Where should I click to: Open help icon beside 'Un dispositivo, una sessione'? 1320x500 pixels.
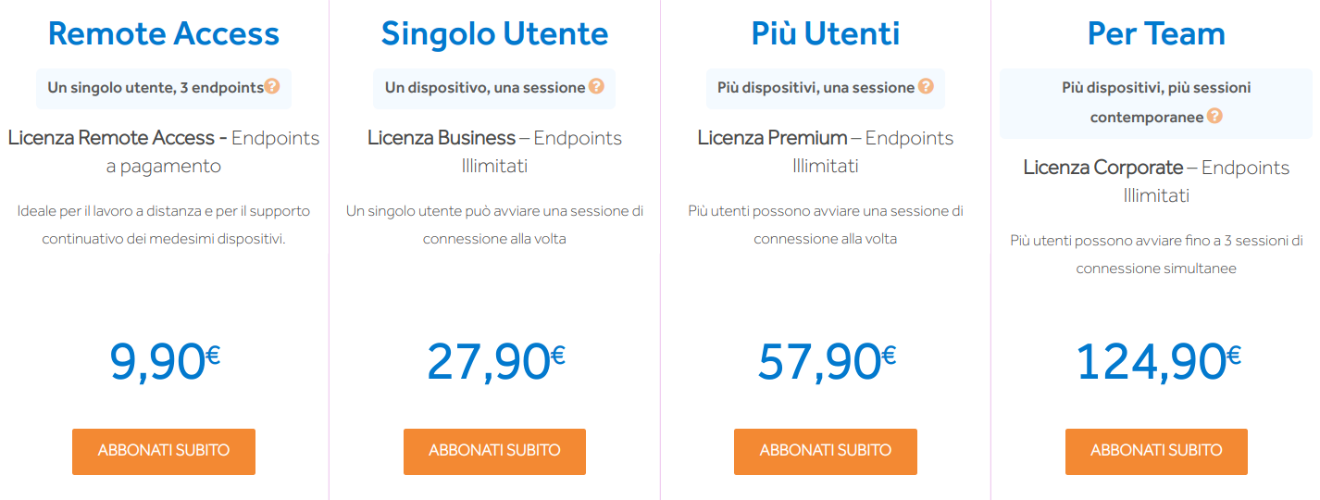point(596,87)
